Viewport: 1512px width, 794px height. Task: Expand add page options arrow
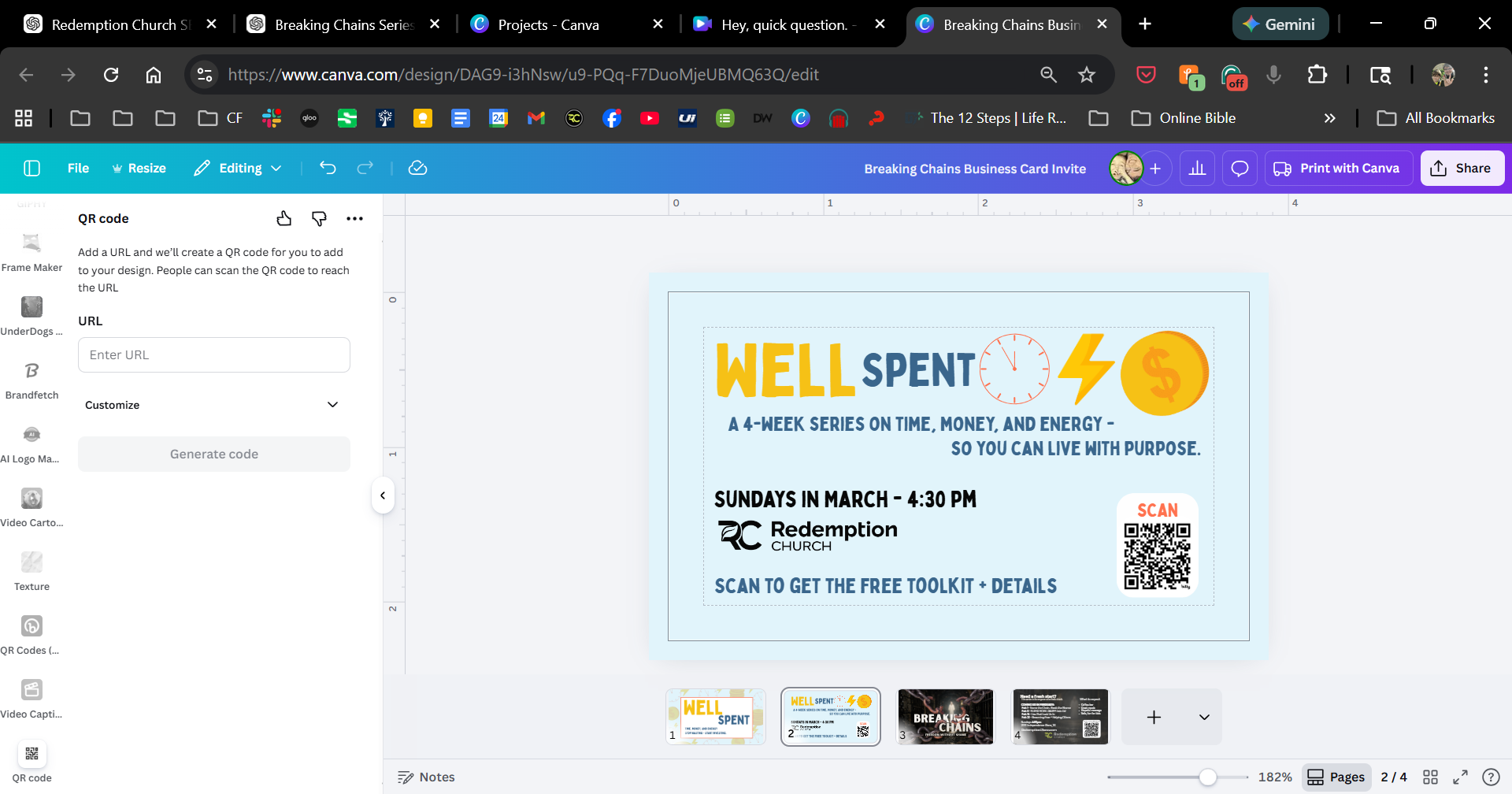[1203, 718]
